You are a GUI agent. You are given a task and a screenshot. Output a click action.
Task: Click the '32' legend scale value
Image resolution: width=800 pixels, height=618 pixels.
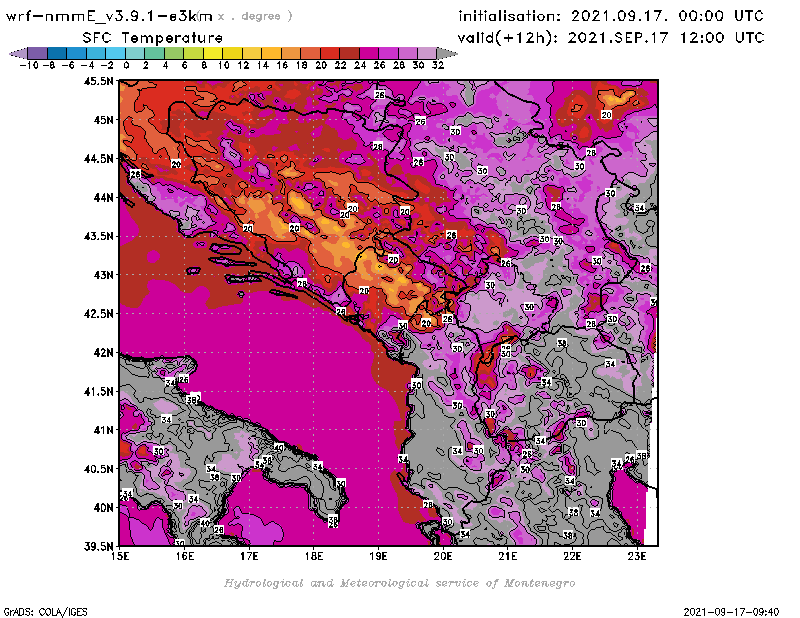coord(438,65)
